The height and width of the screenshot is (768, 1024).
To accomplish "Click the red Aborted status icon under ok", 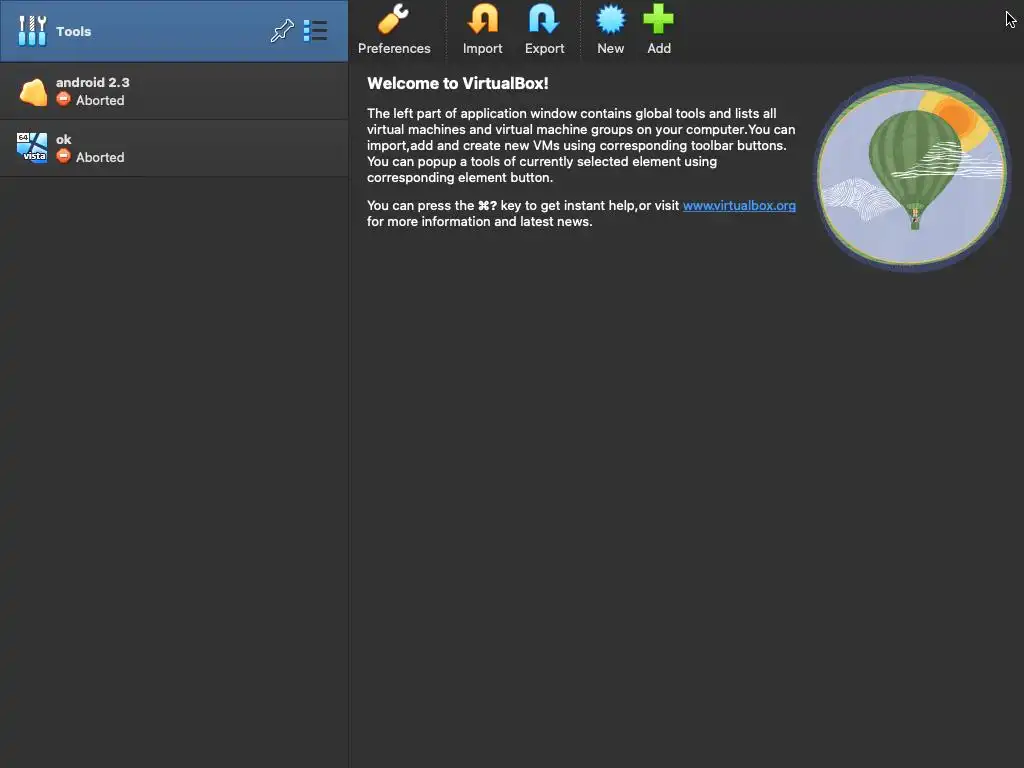I will tap(63, 156).
